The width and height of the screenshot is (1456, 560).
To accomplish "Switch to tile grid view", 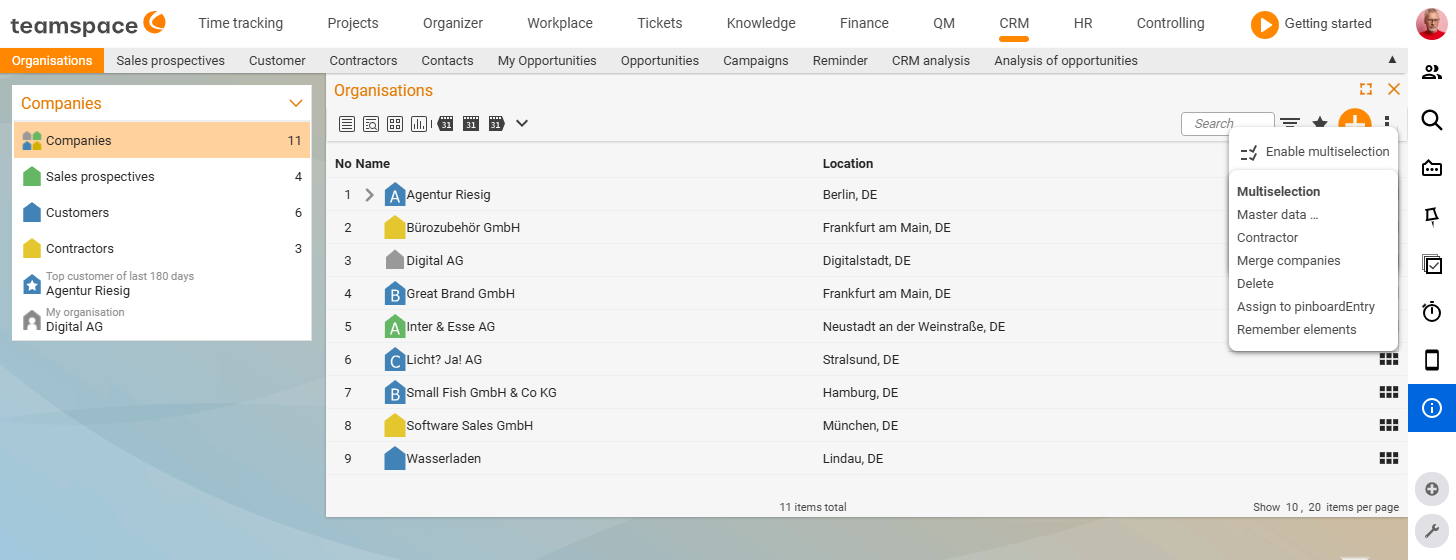I will click(395, 124).
